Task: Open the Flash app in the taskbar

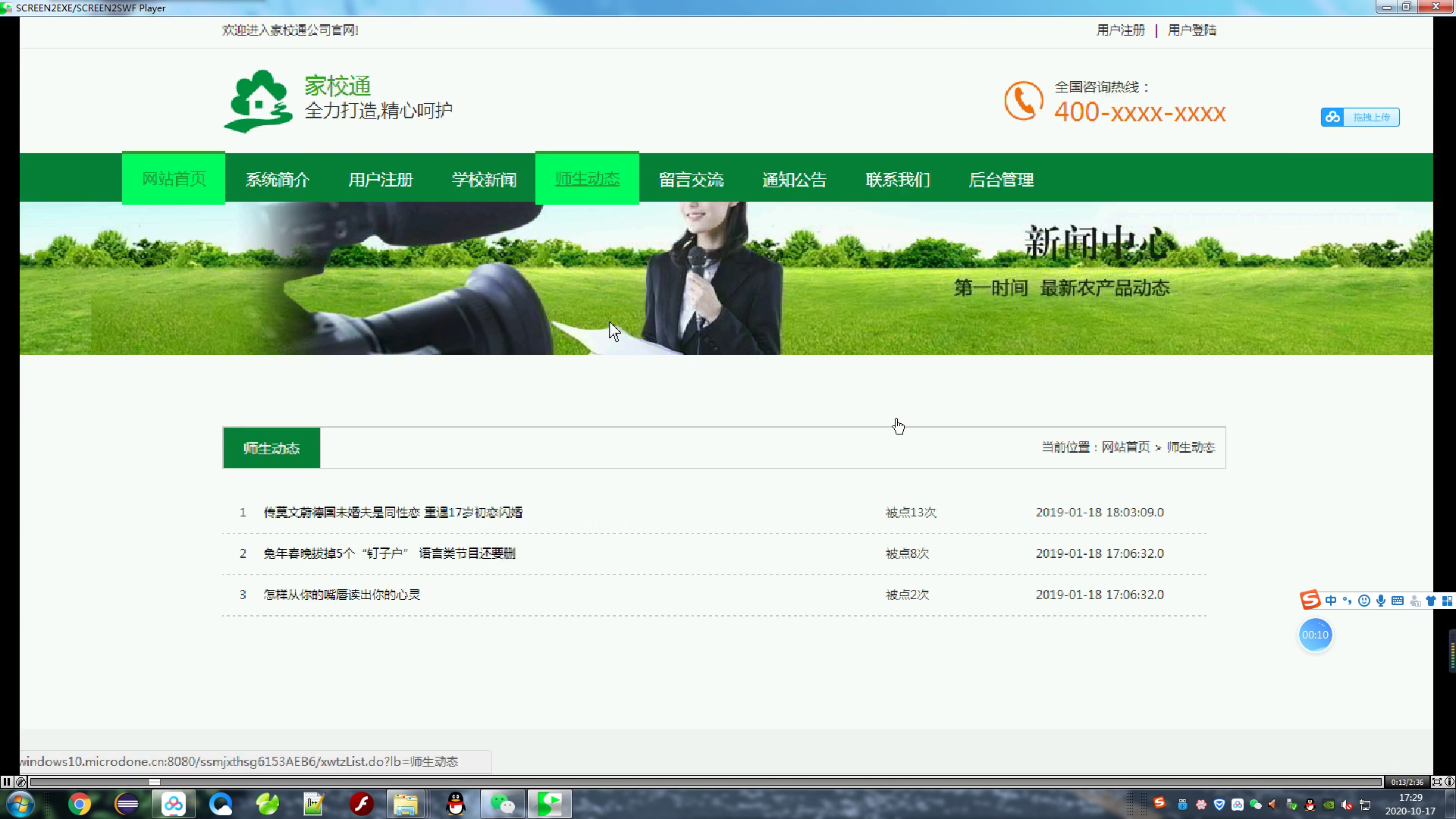Action: pyautogui.click(x=362, y=804)
